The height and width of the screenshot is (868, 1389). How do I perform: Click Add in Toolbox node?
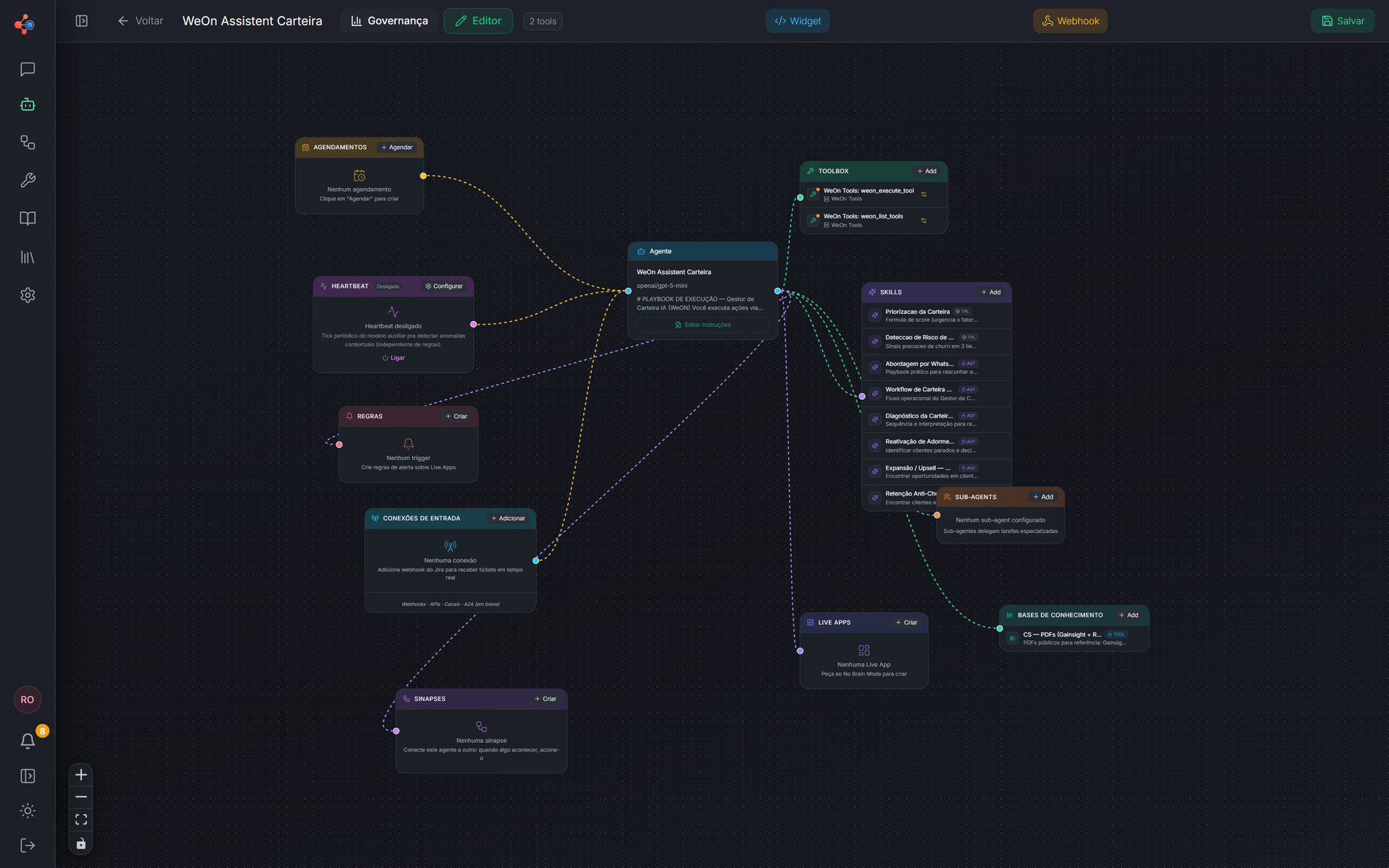[927, 171]
